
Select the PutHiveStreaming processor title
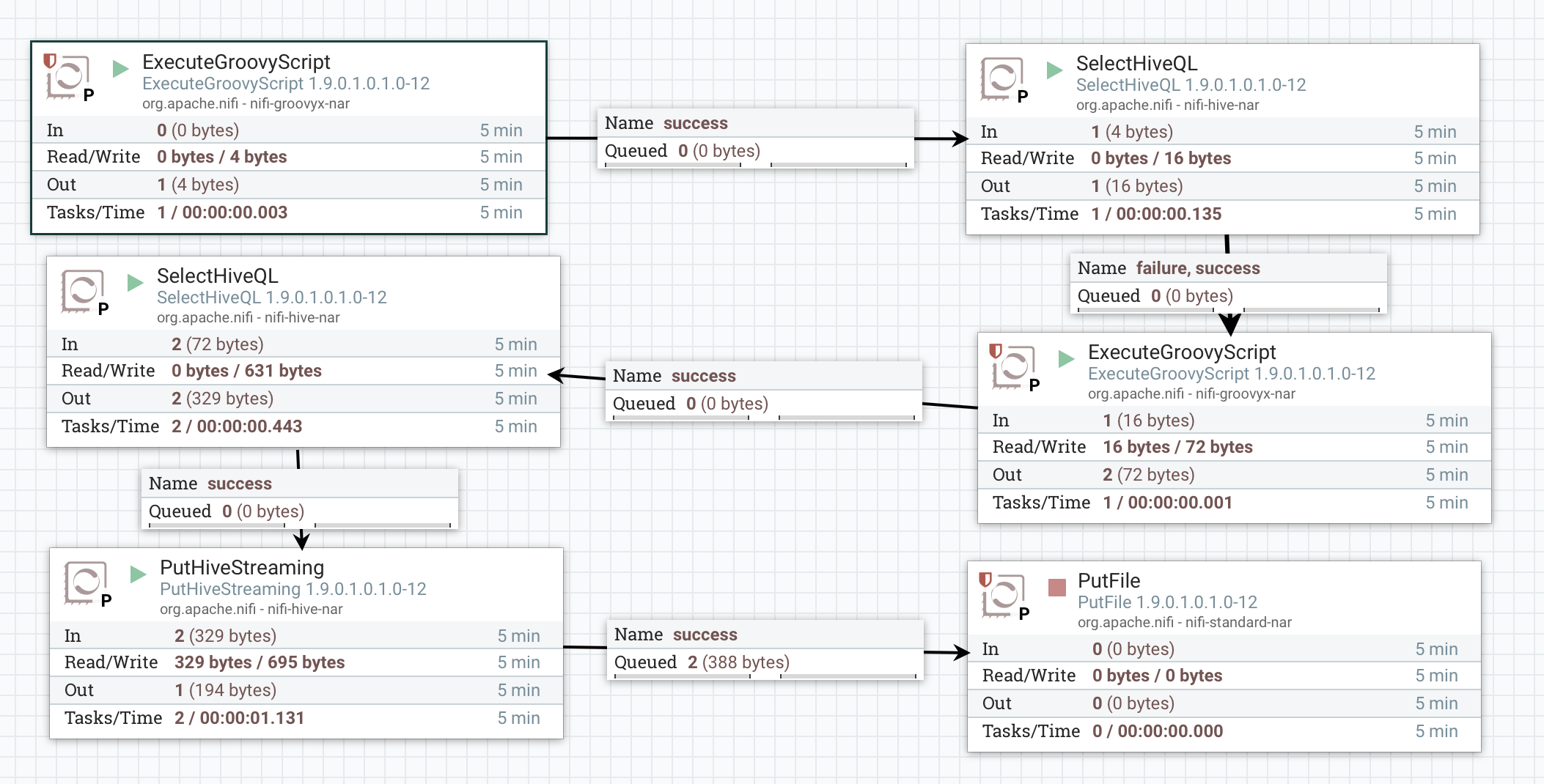pos(242,568)
